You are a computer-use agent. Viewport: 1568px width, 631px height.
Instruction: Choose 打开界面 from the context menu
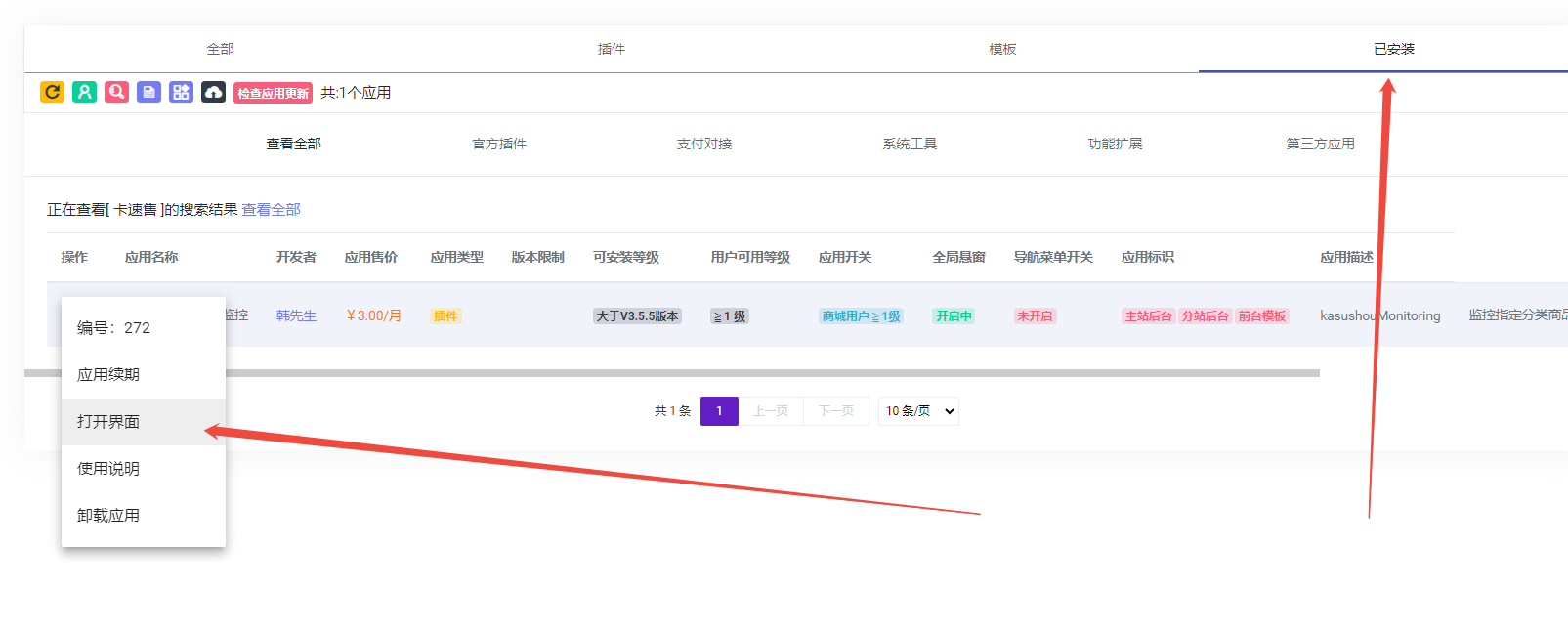108,422
